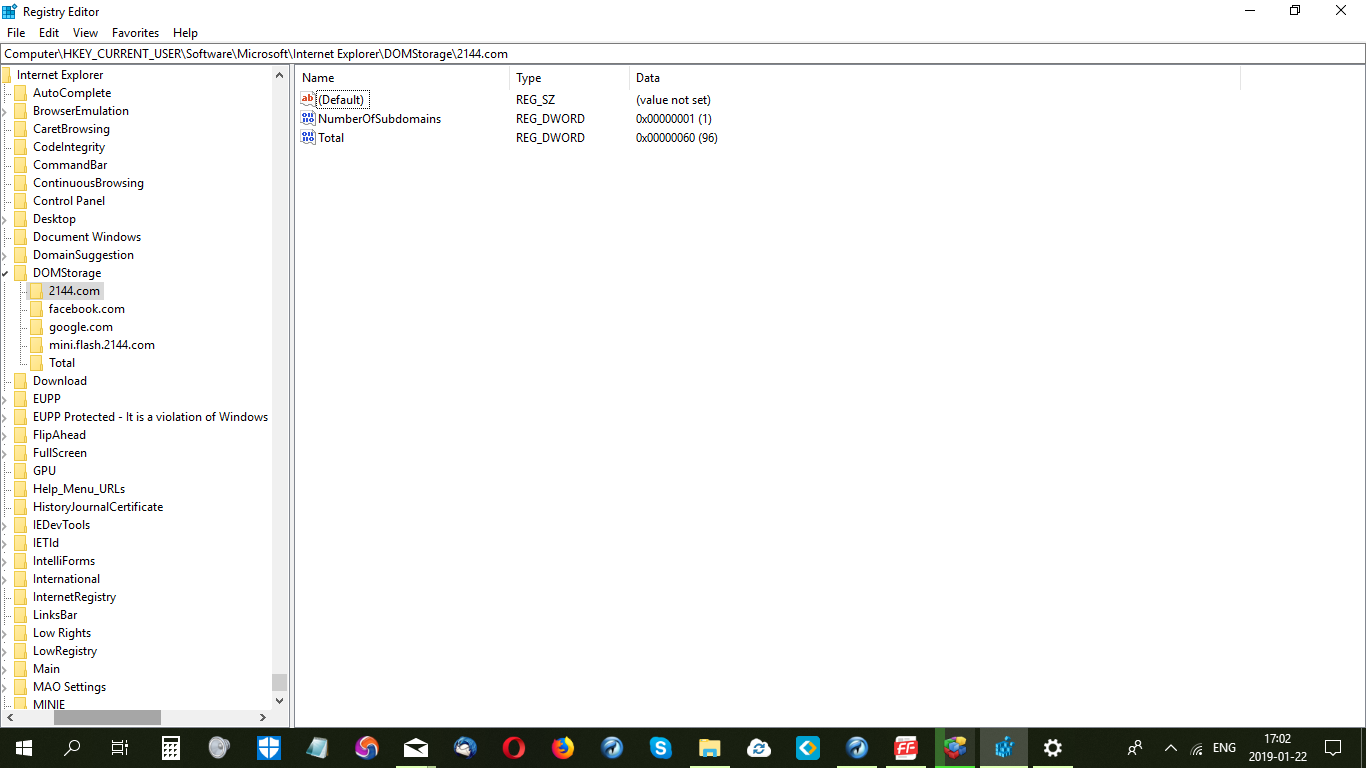
Task: Select the (Default) value name
Action: (x=341, y=99)
